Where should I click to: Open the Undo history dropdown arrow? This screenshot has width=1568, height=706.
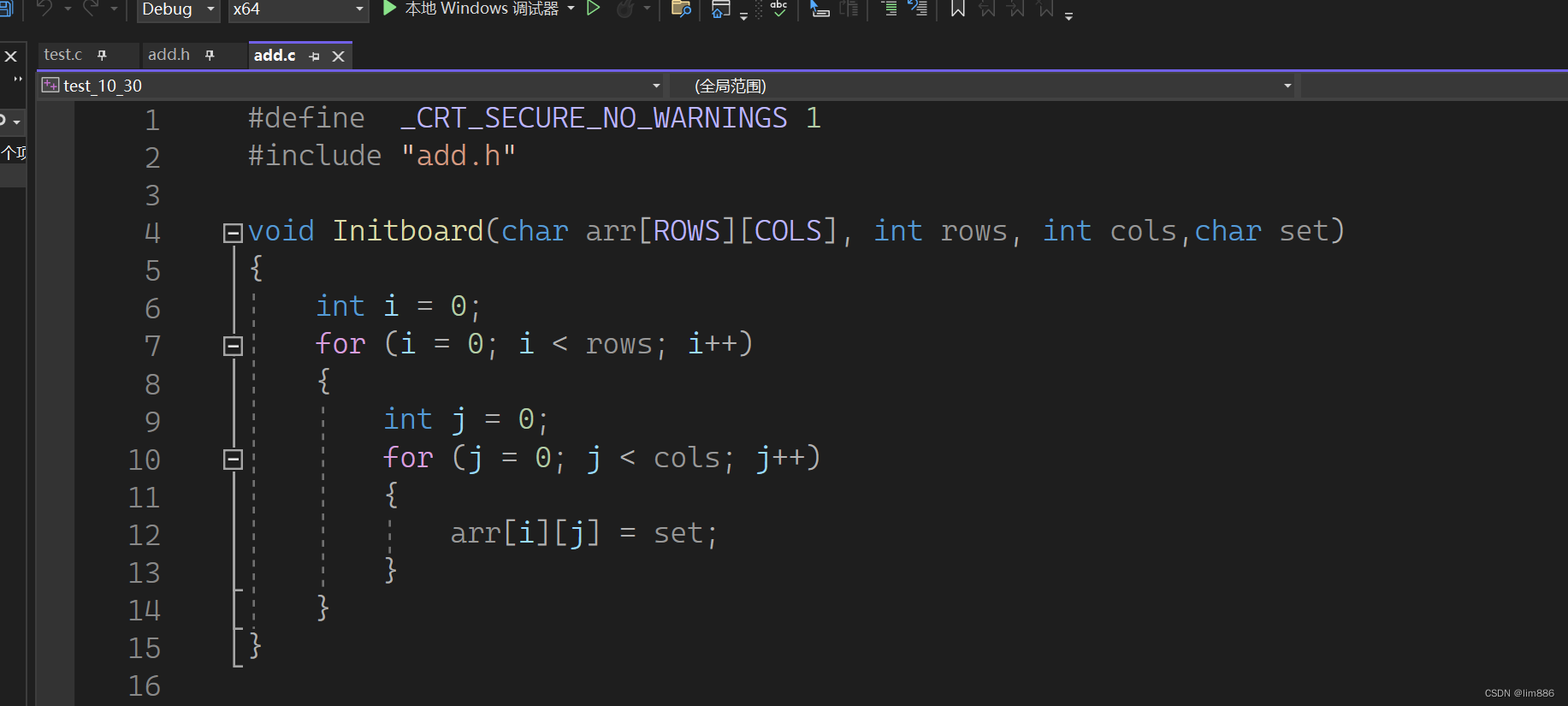pos(68,9)
